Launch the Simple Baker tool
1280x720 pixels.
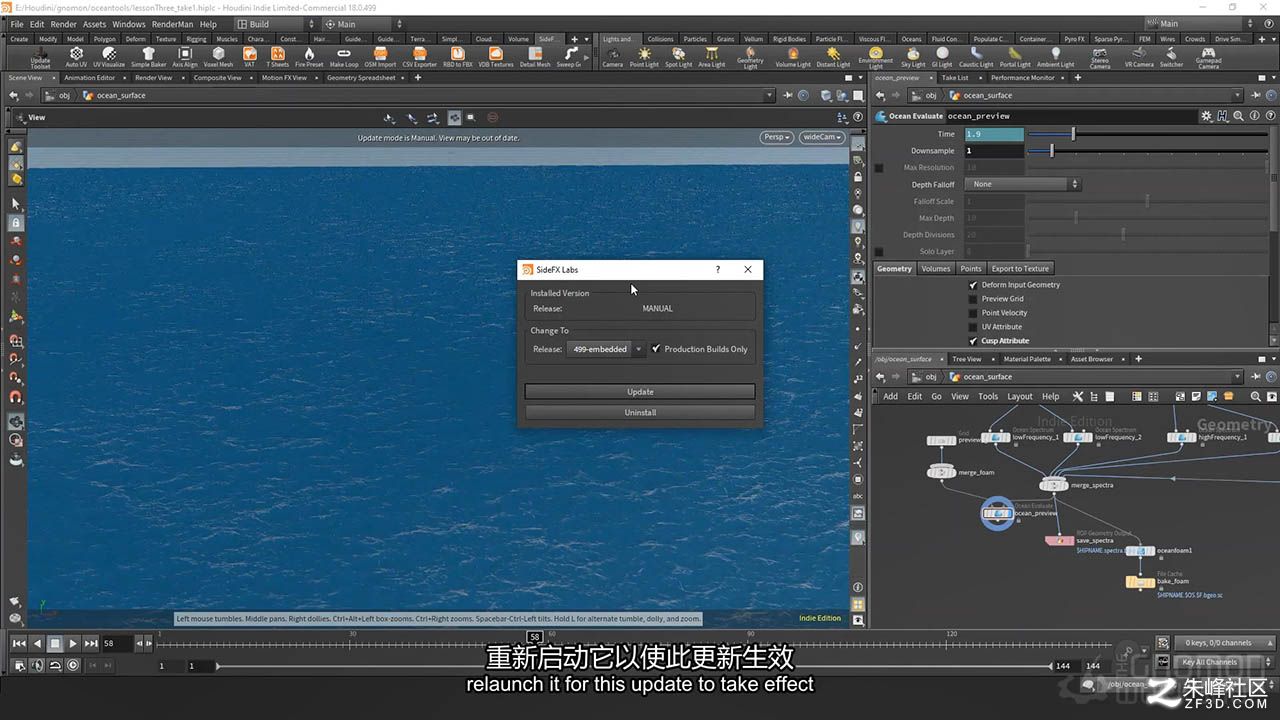pyautogui.click(x=149, y=57)
